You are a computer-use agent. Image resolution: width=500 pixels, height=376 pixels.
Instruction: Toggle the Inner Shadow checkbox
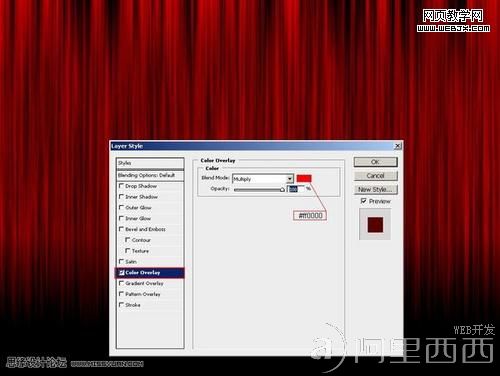pos(121,197)
